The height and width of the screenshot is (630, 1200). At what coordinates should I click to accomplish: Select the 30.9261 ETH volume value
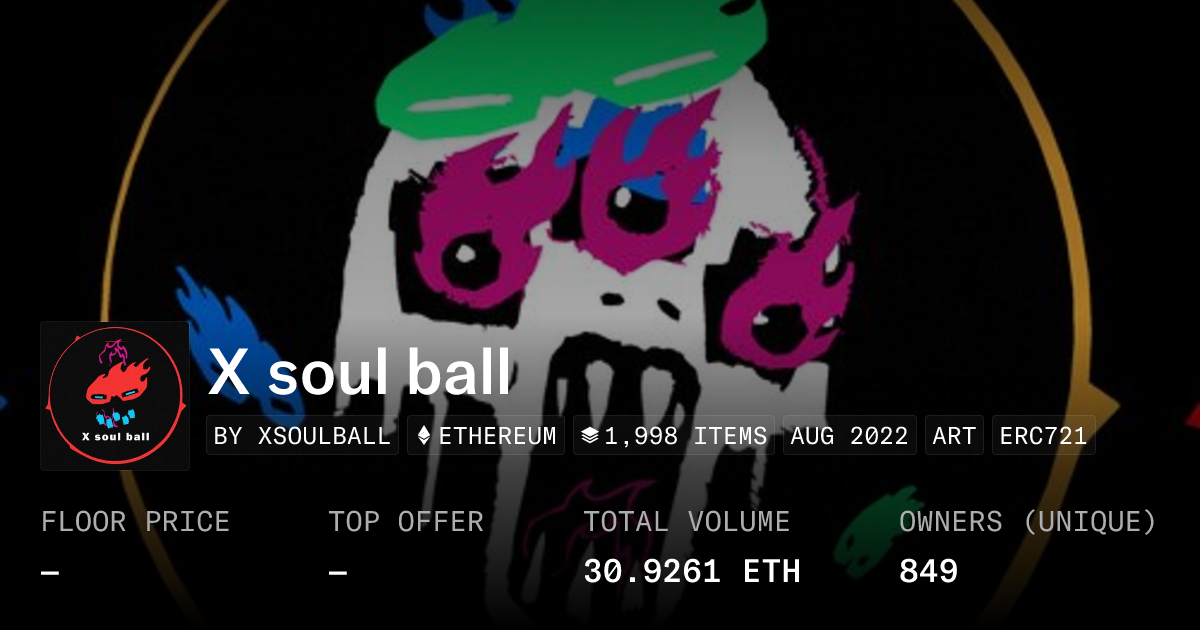pyautogui.click(x=692, y=571)
